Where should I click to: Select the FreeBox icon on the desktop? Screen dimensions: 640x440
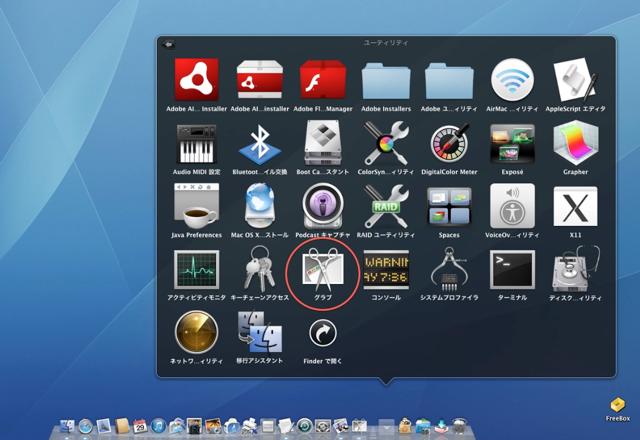[x=617, y=405]
